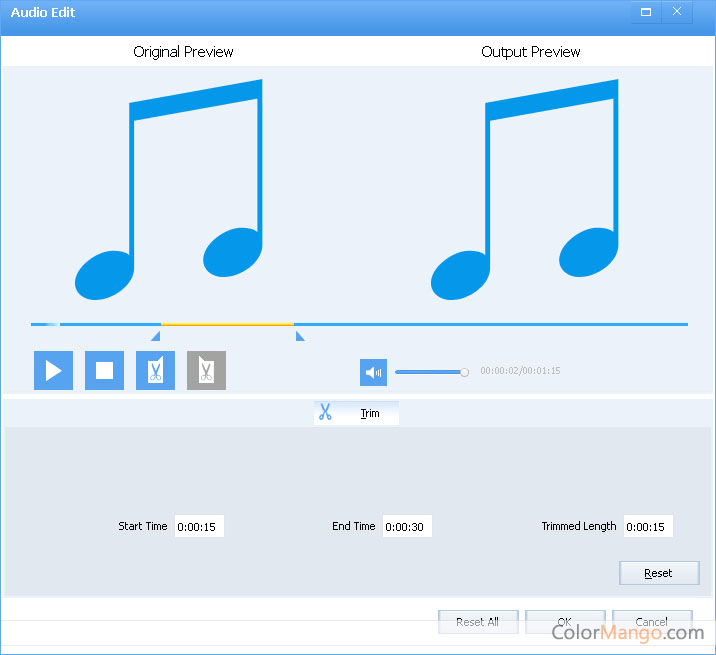Focus the Start Time input field
The image size is (716, 655).
coord(199,526)
